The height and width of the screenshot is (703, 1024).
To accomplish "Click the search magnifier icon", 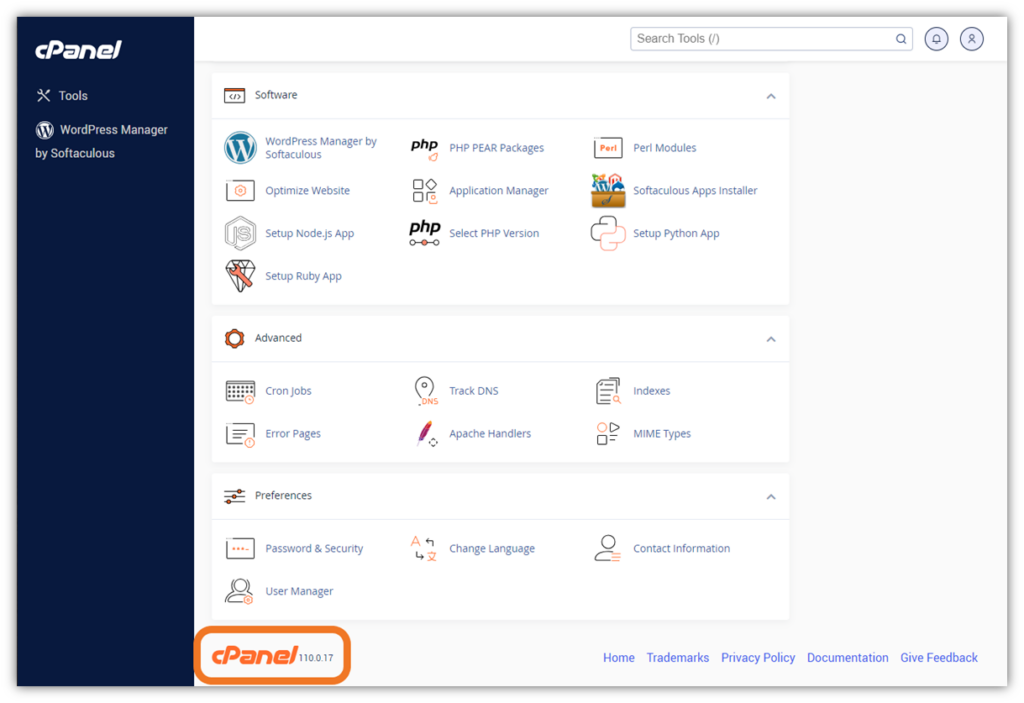I will tap(901, 39).
